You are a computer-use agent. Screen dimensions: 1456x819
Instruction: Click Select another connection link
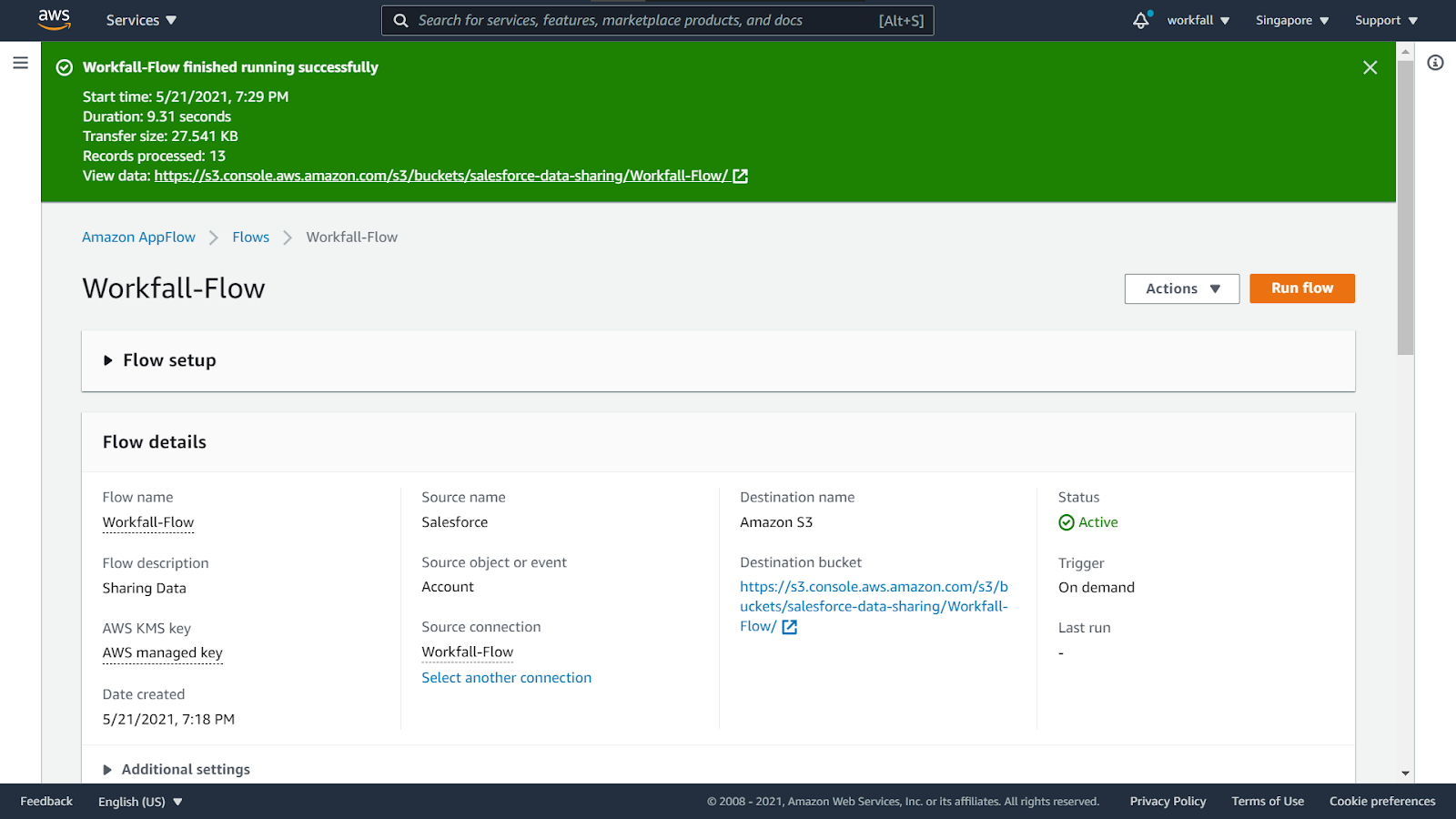pyautogui.click(x=506, y=678)
